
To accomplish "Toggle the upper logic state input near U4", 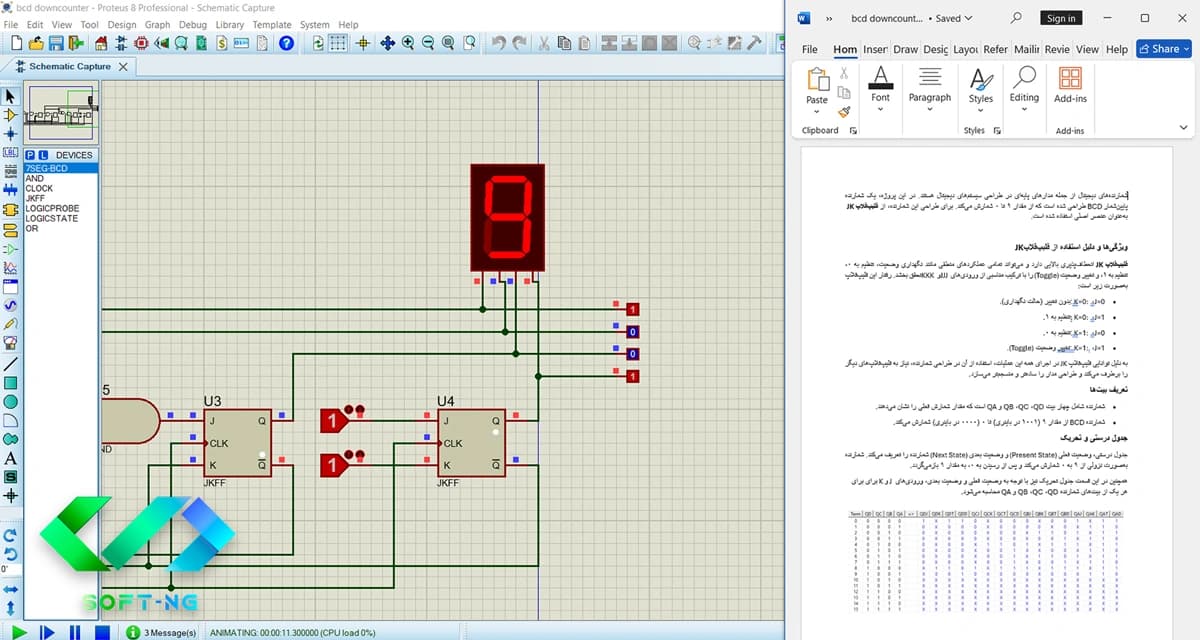I will 334,421.
